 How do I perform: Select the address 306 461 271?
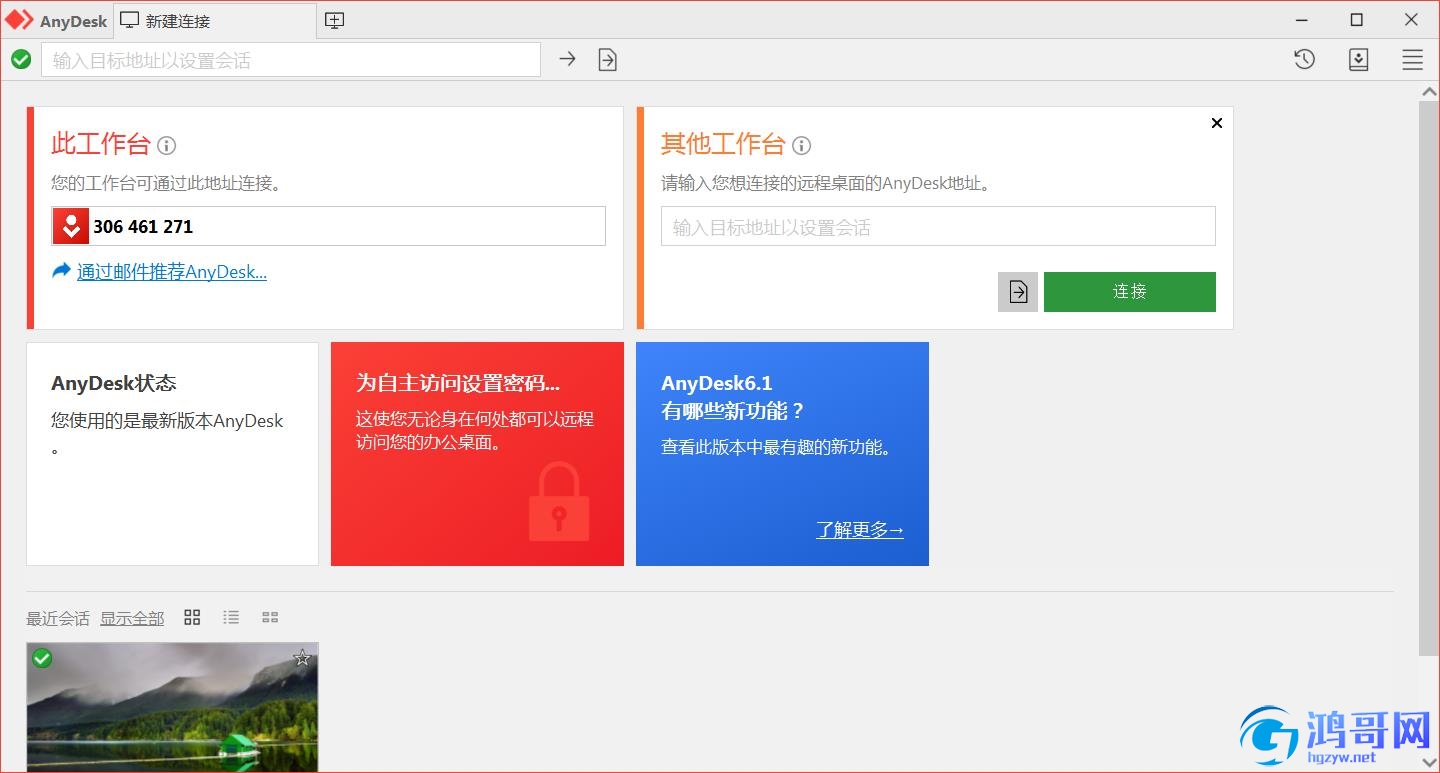(x=143, y=227)
